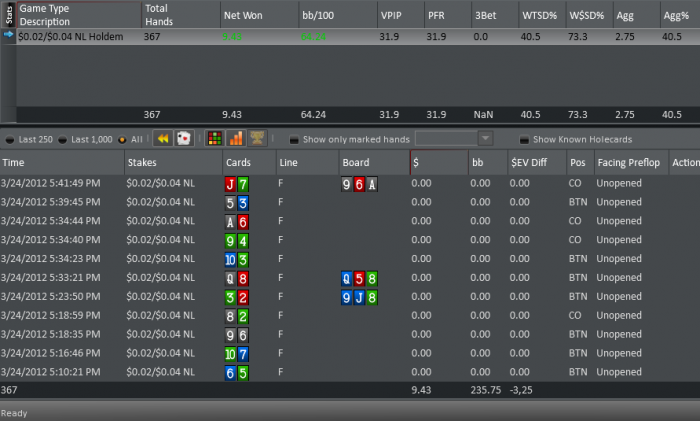Sort by Game Type Description column

click(x=79, y=15)
